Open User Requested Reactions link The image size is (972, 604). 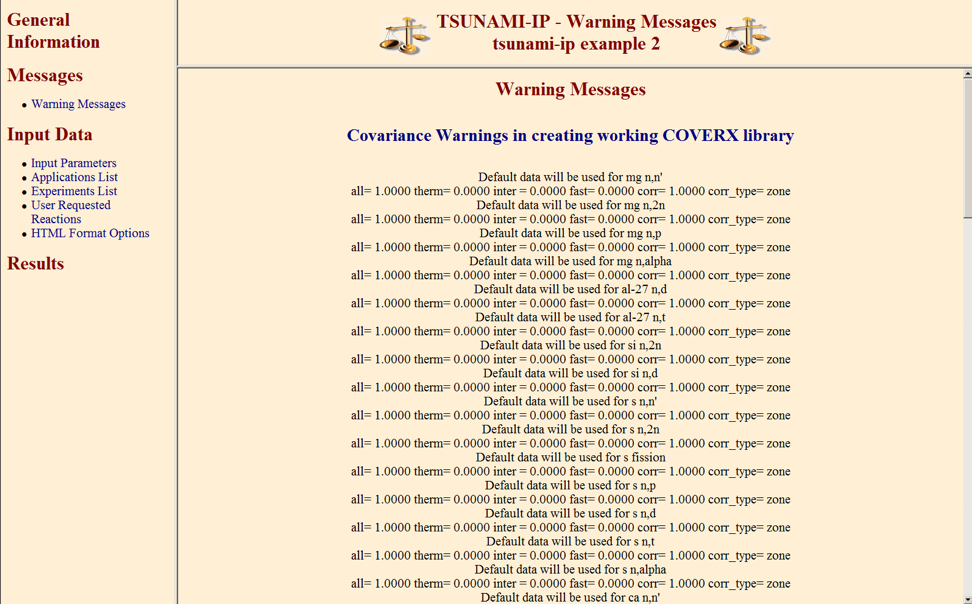70,212
